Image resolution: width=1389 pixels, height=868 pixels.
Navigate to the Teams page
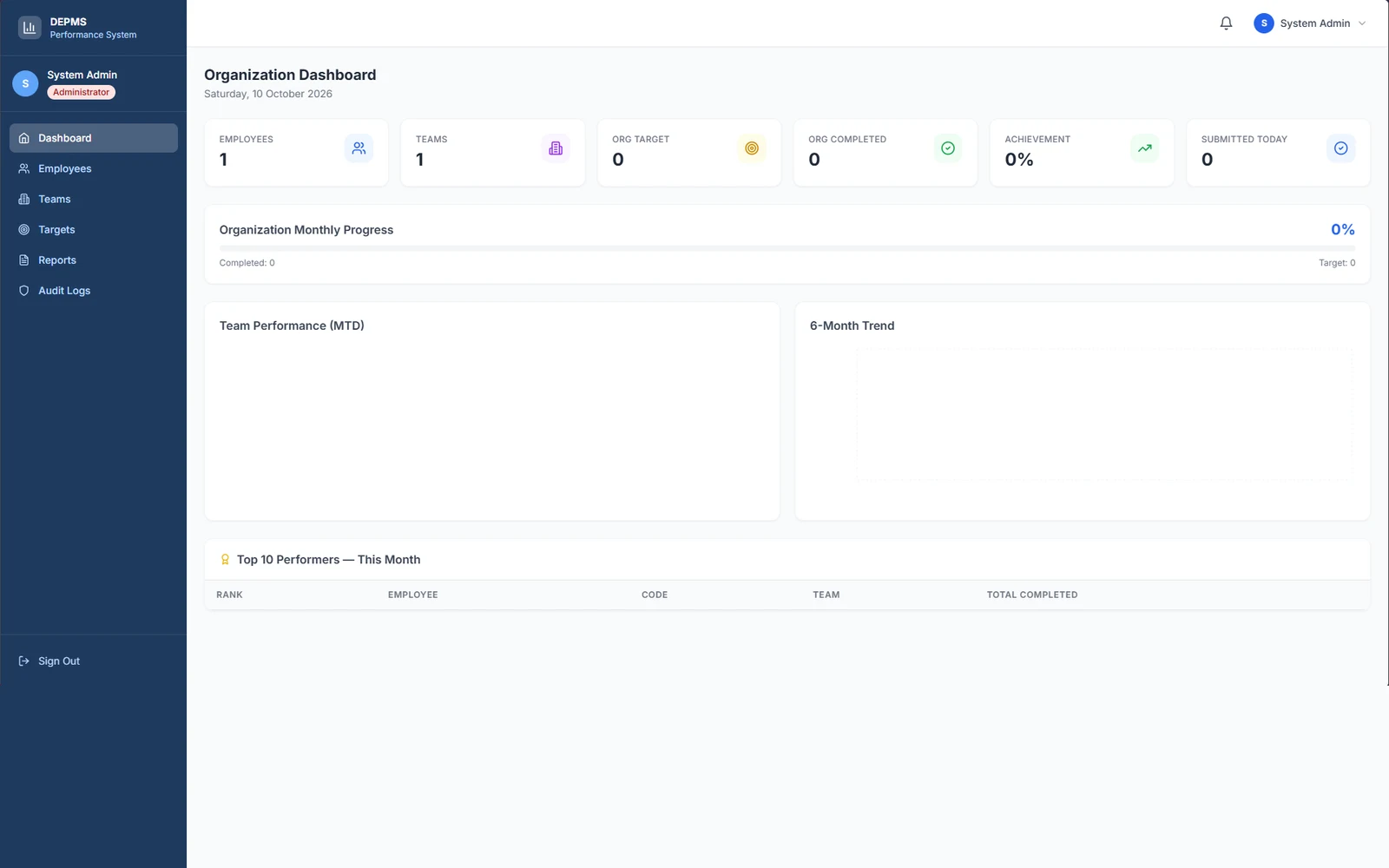(94, 199)
